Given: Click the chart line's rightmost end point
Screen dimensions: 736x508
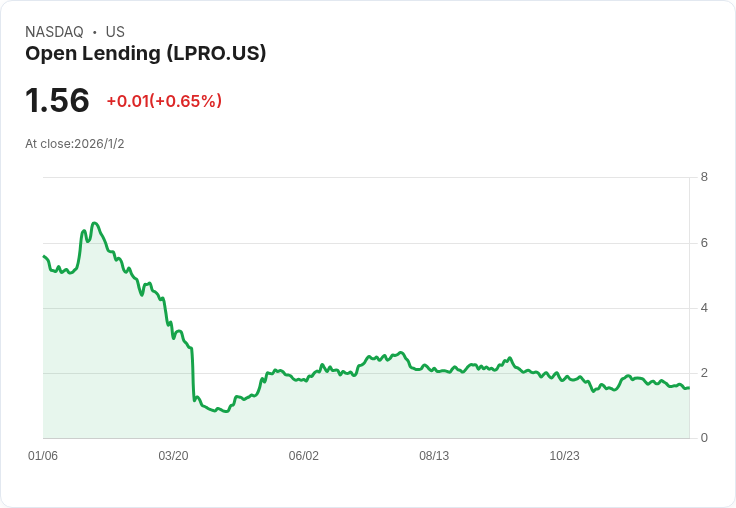Looking at the screenshot, I should [689, 387].
